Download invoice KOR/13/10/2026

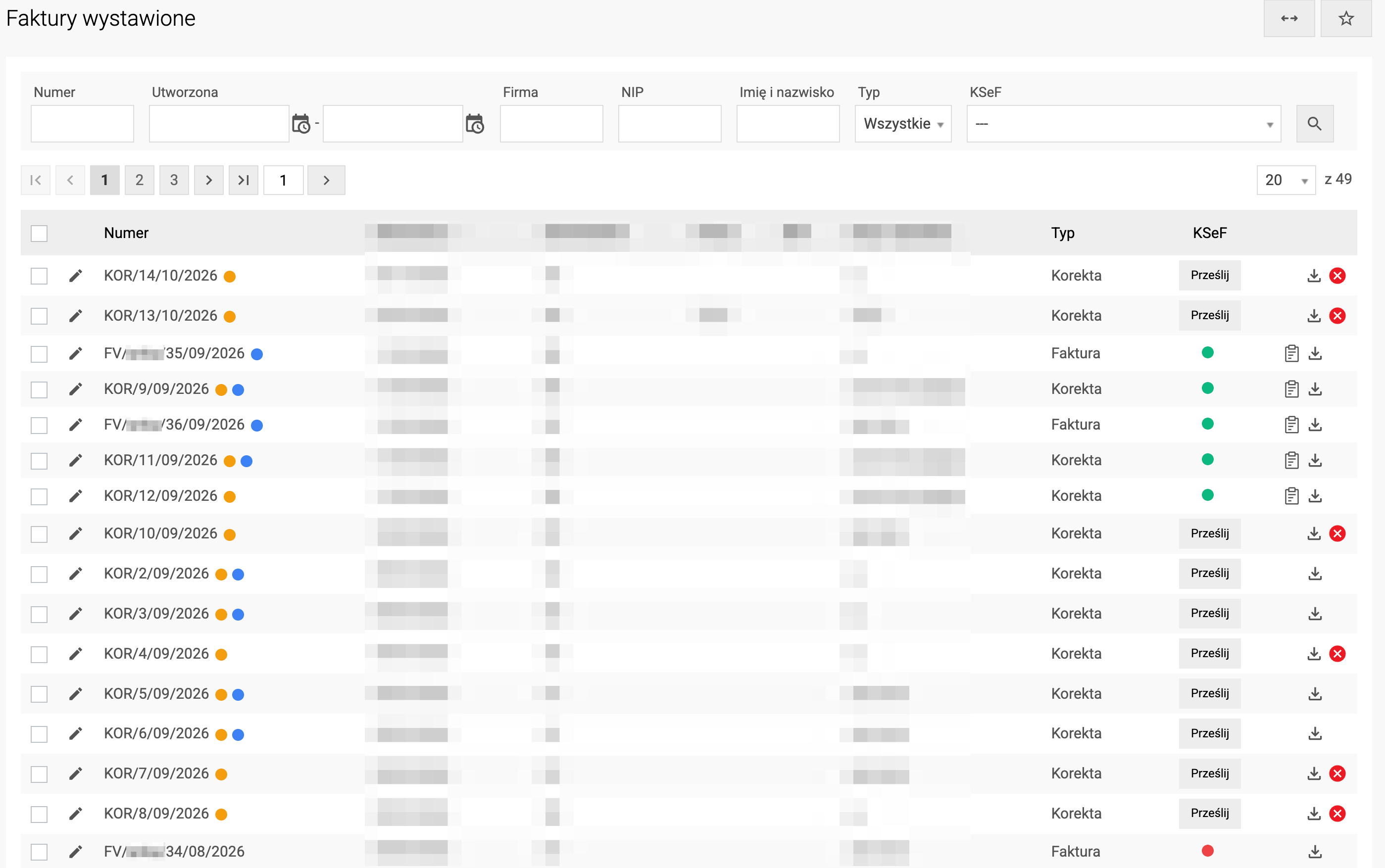coord(1314,316)
